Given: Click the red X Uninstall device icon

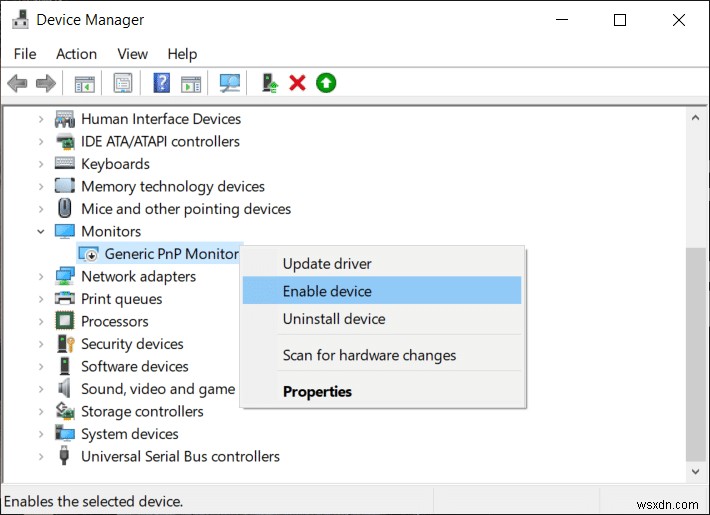Looking at the screenshot, I should click(x=297, y=83).
